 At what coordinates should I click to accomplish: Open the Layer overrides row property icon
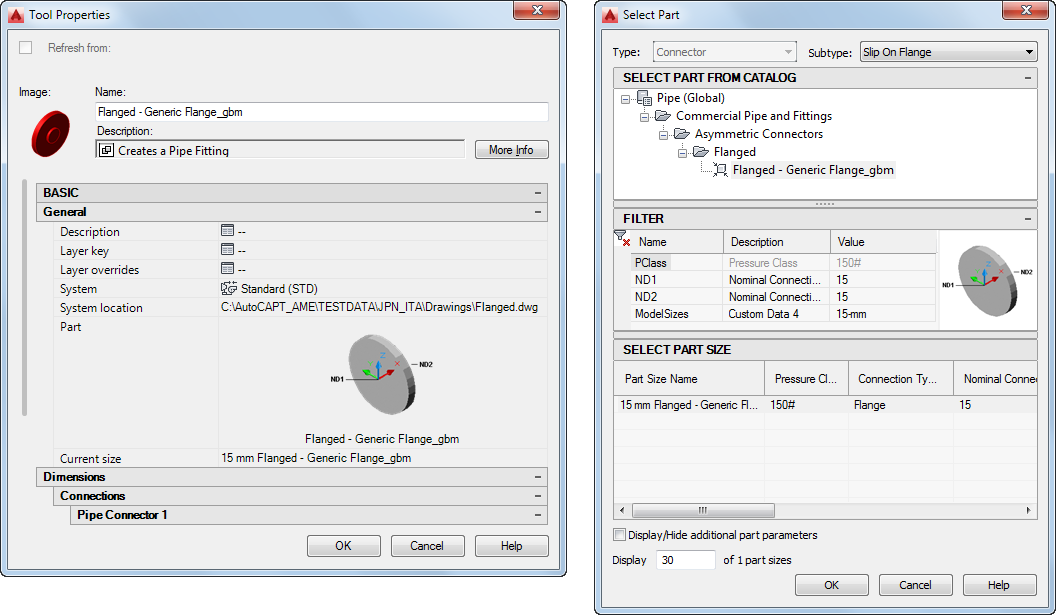coord(228,268)
